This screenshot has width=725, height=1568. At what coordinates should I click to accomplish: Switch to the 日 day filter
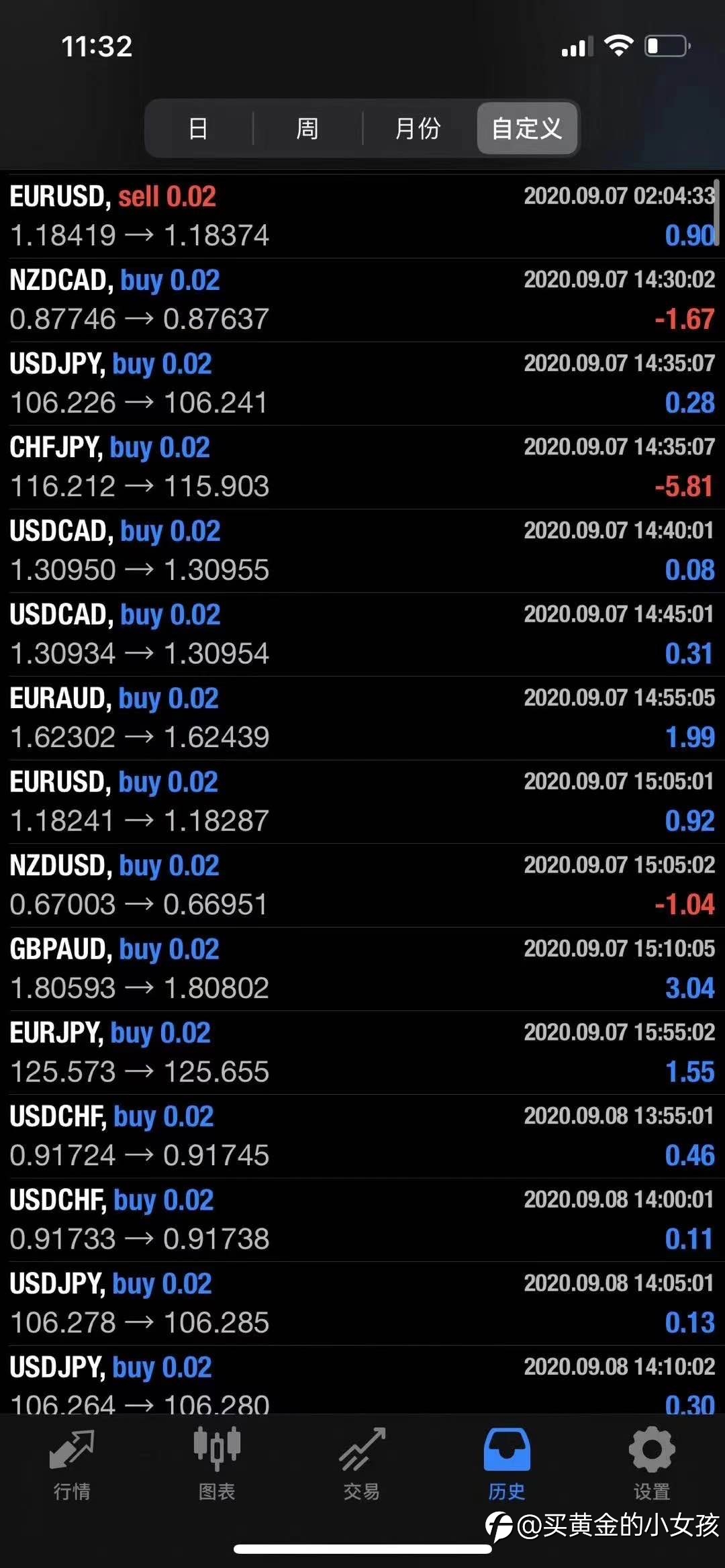(x=198, y=128)
